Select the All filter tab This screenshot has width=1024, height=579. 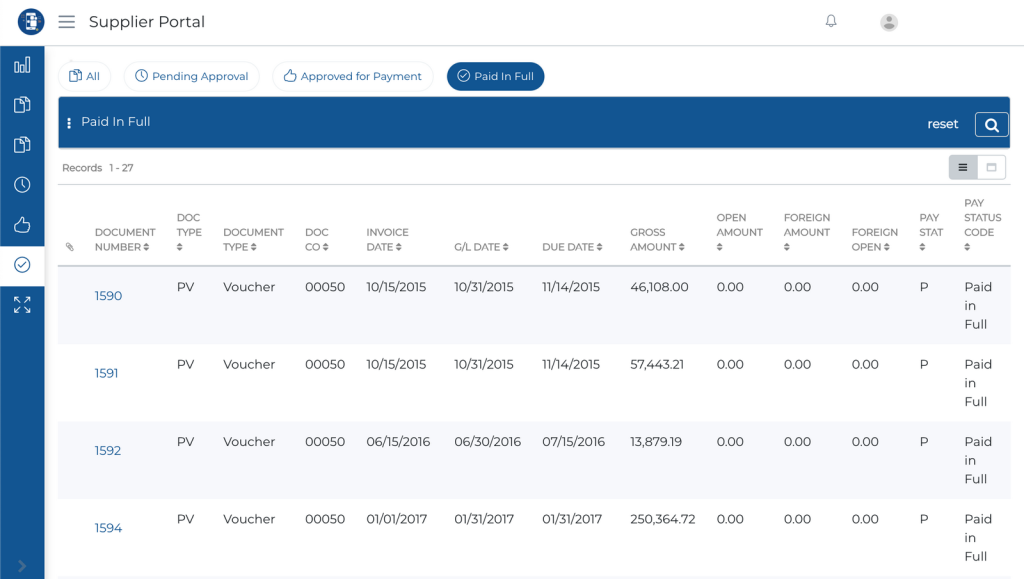click(x=84, y=76)
